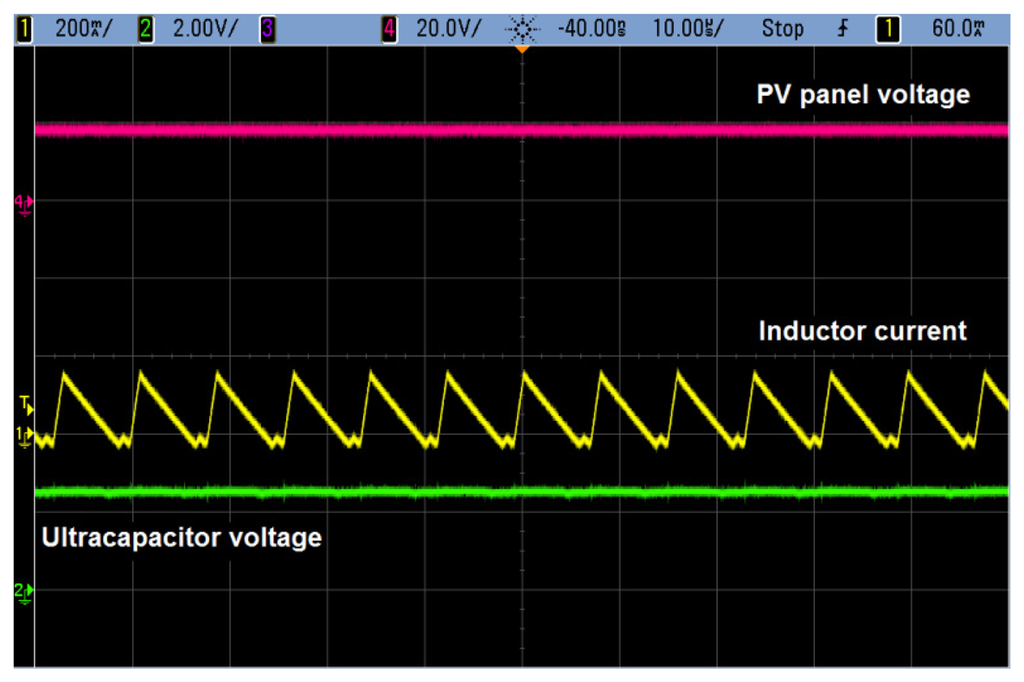
Task: Click channel 1 ground level marker
Action: coord(23,435)
